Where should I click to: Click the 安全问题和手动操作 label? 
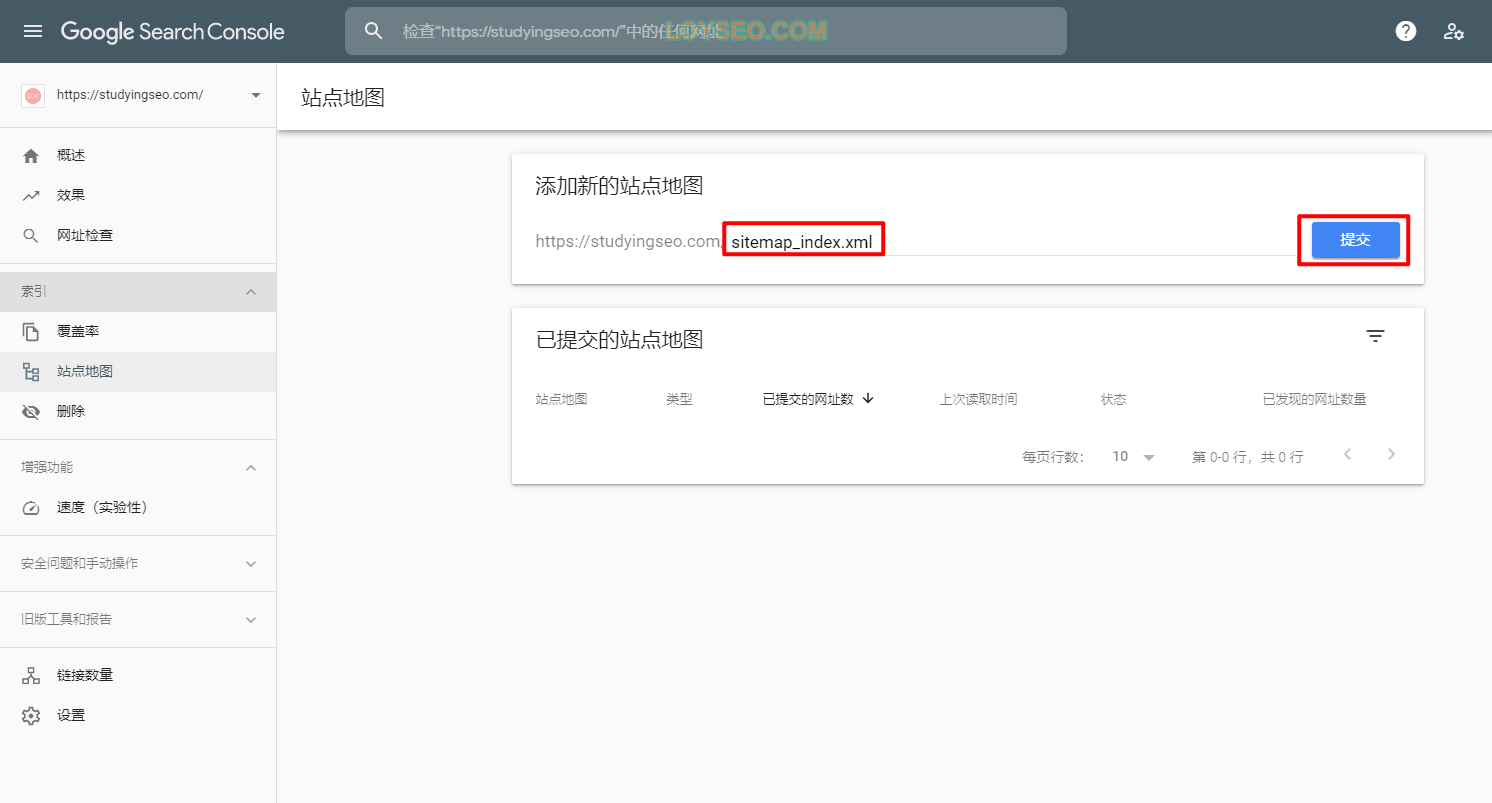point(80,563)
